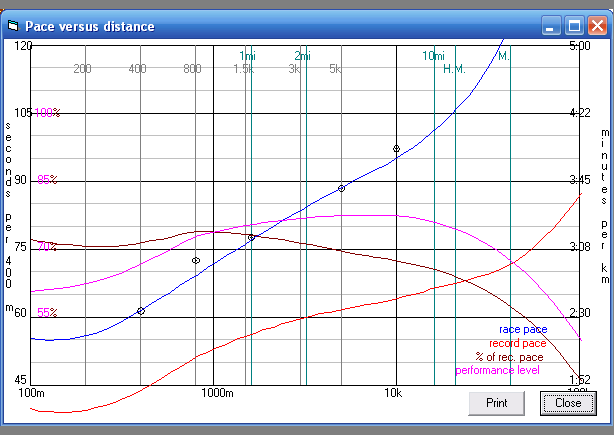The height and width of the screenshot is (435, 614).
Task: Select the 10k race data point marker
Action: (x=397, y=149)
